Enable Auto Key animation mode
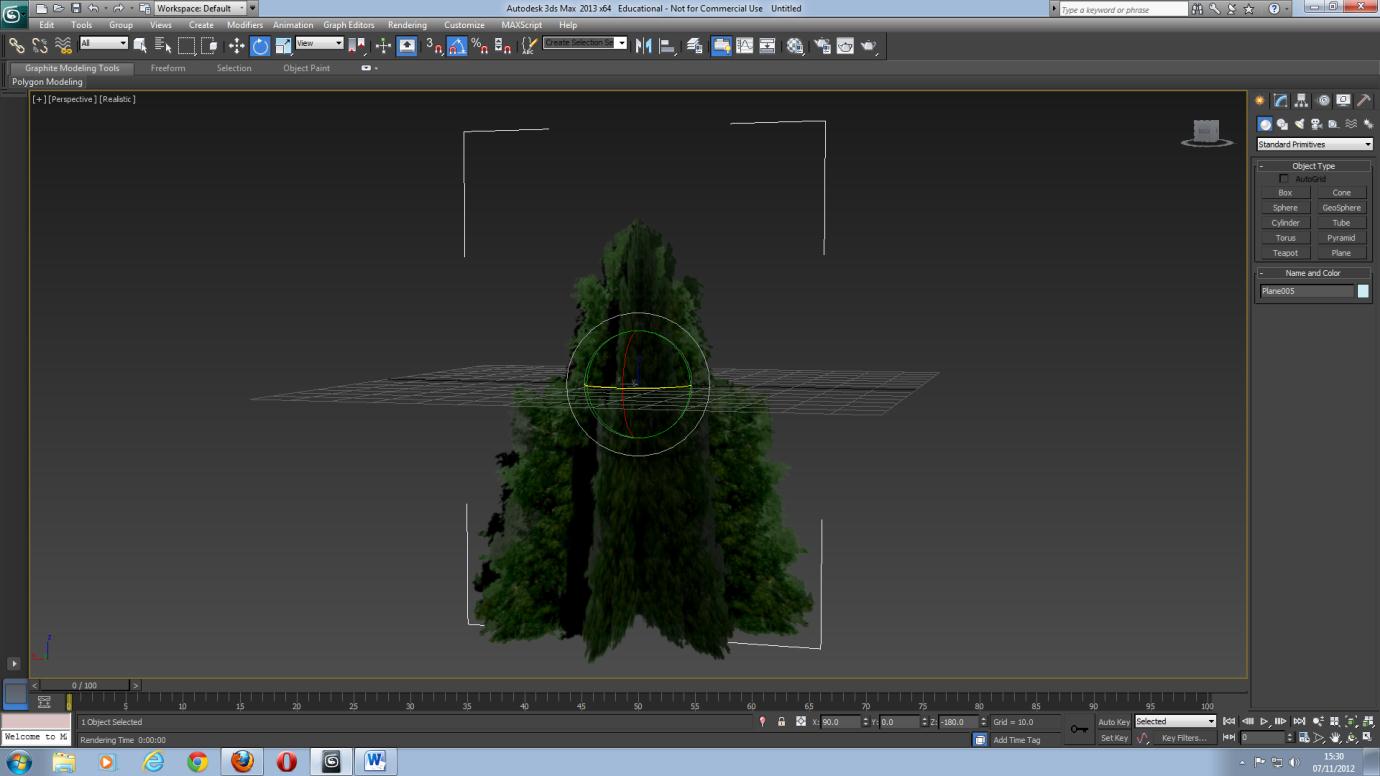 (x=1112, y=721)
